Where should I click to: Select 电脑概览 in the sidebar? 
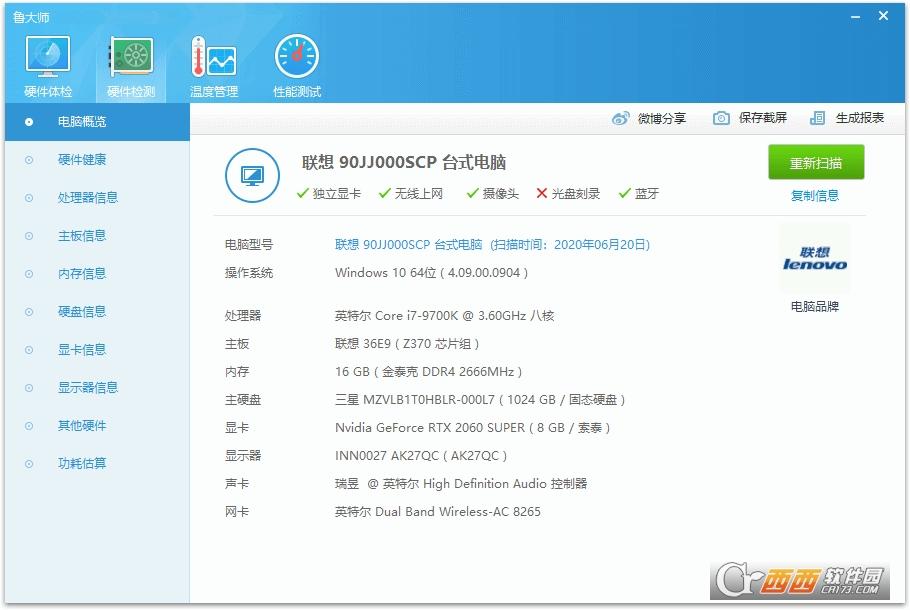click(x=82, y=122)
